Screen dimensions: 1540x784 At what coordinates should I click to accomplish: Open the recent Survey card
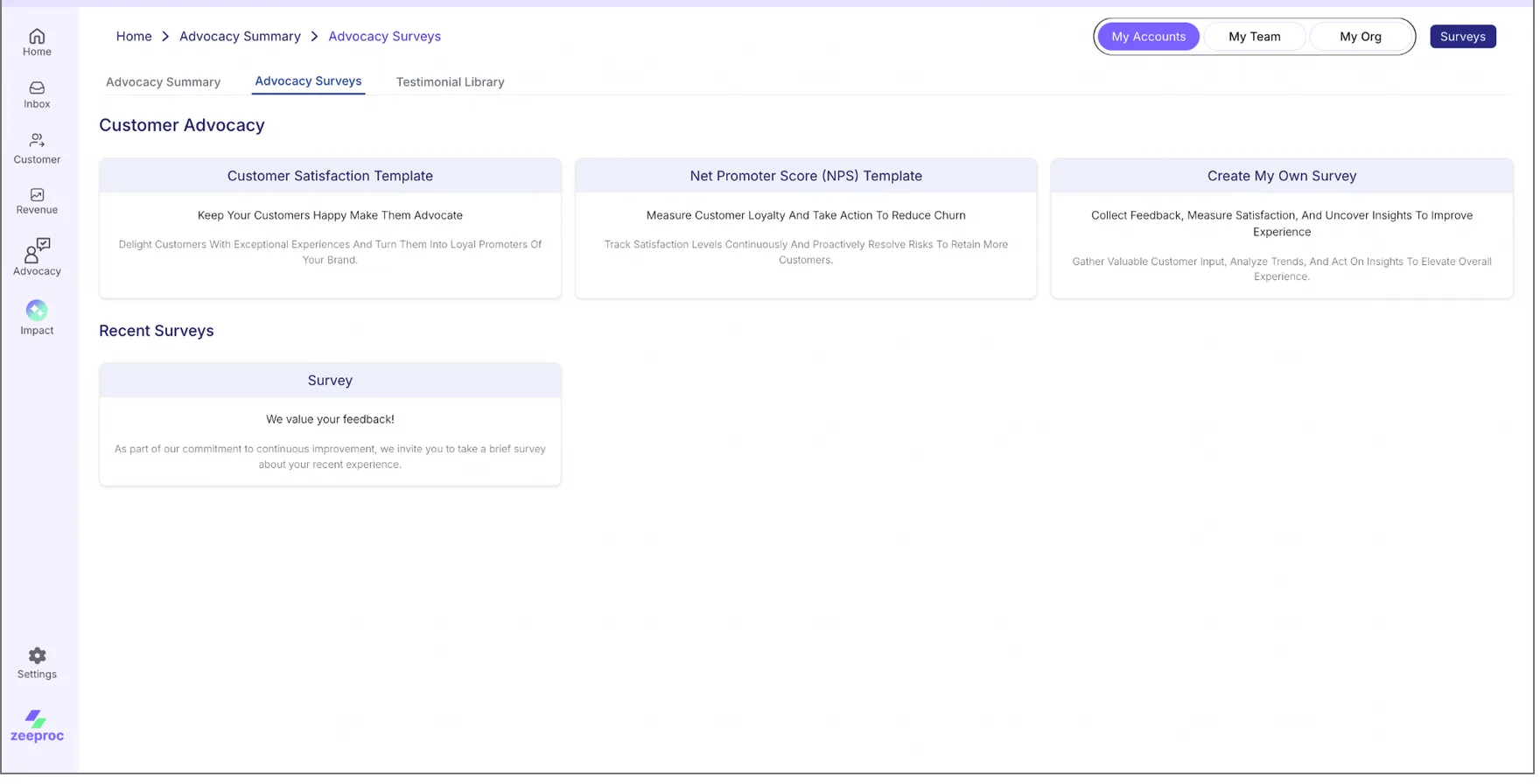(x=330, y=423)
